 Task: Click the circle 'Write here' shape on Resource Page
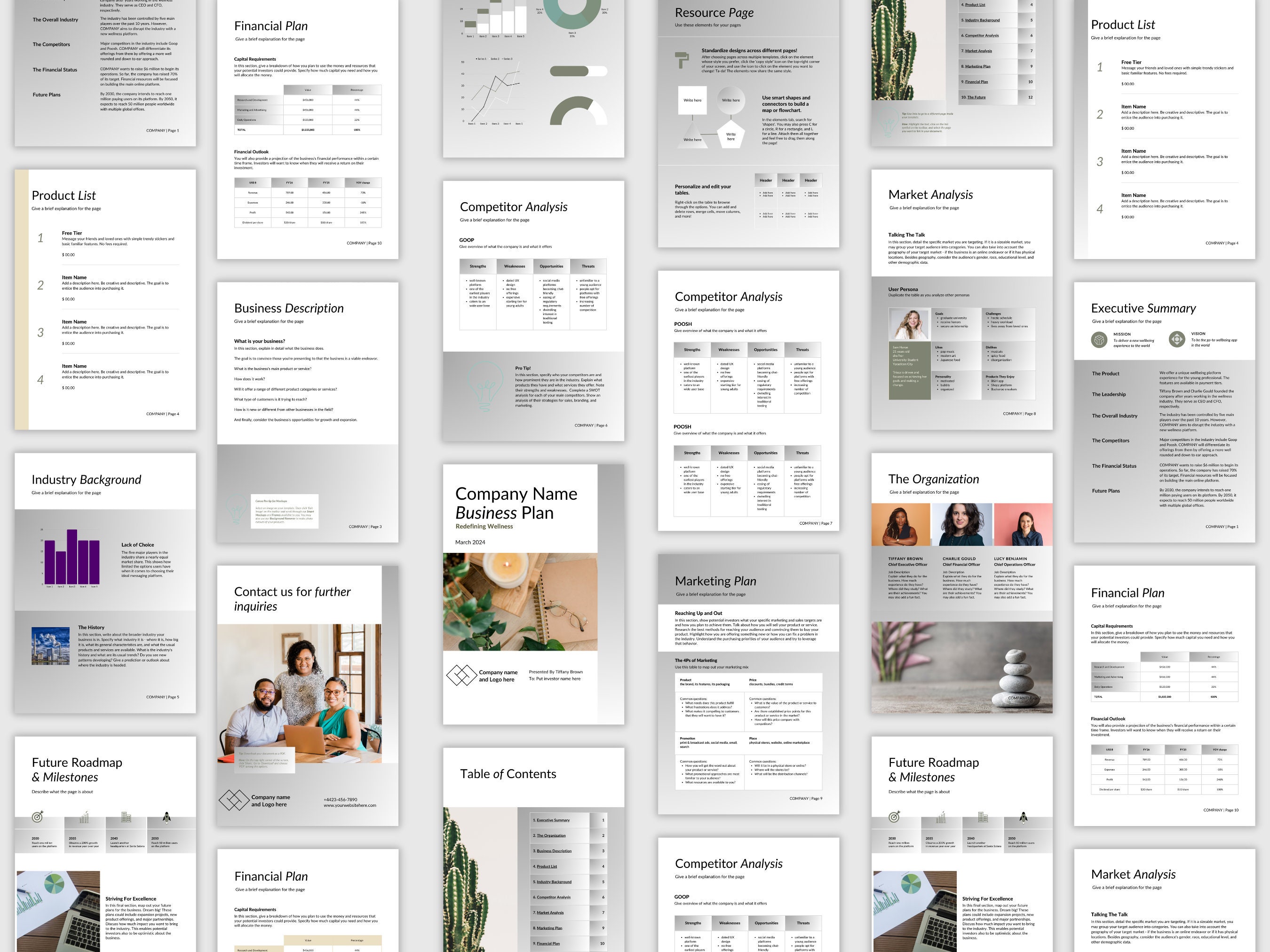click(730, 100)
